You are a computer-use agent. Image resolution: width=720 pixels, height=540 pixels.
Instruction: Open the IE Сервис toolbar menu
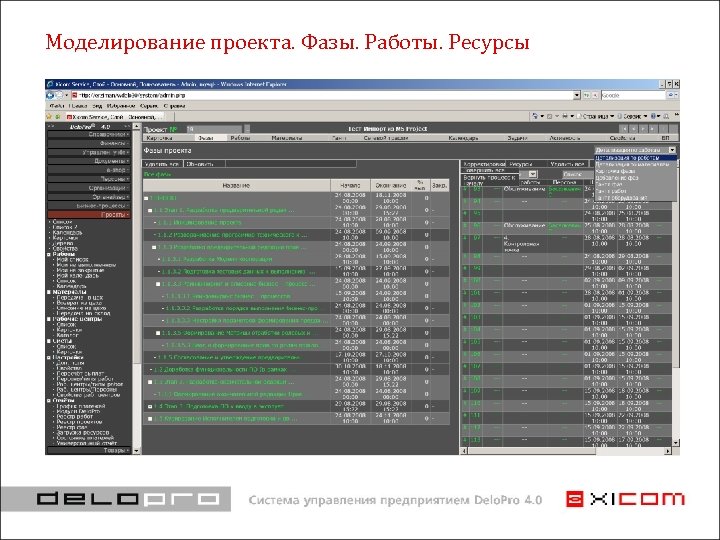tap(631, 116)
